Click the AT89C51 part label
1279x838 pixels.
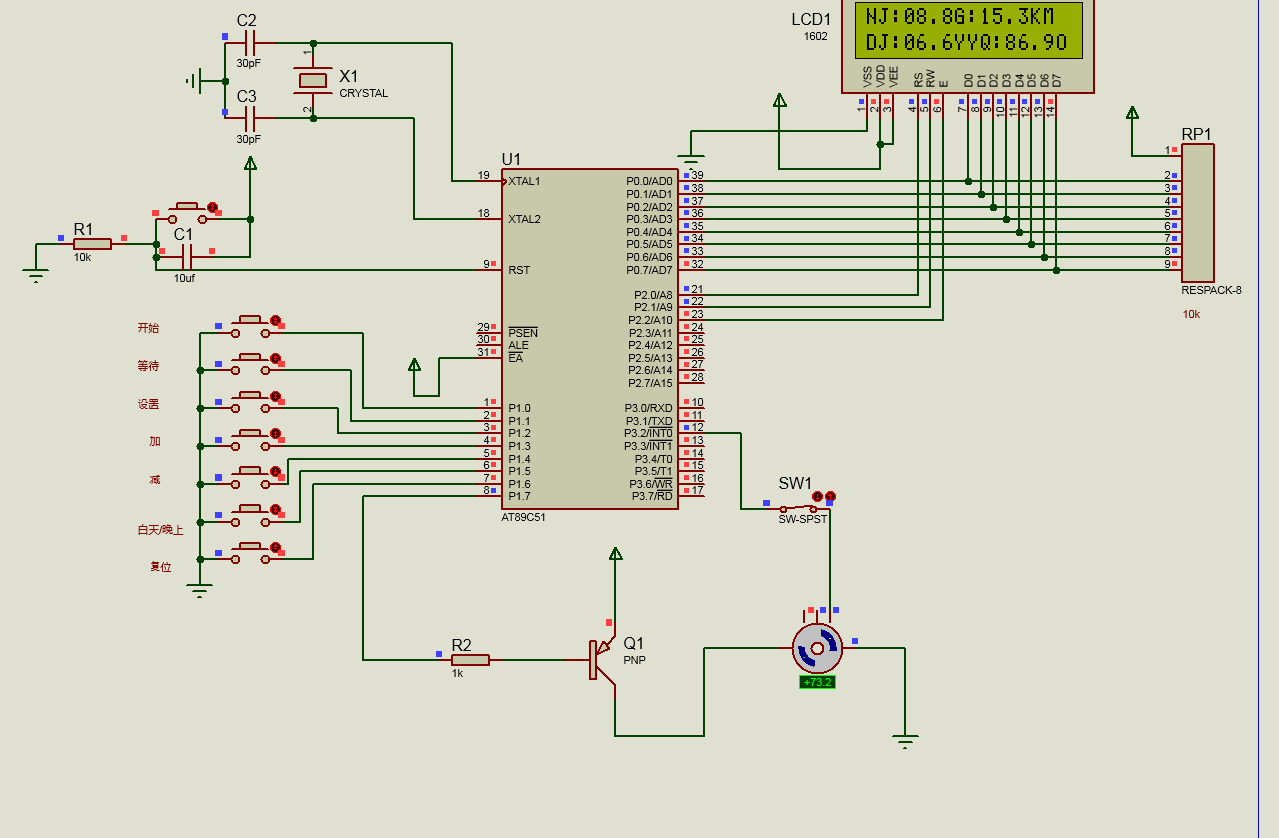click(524, 517)
